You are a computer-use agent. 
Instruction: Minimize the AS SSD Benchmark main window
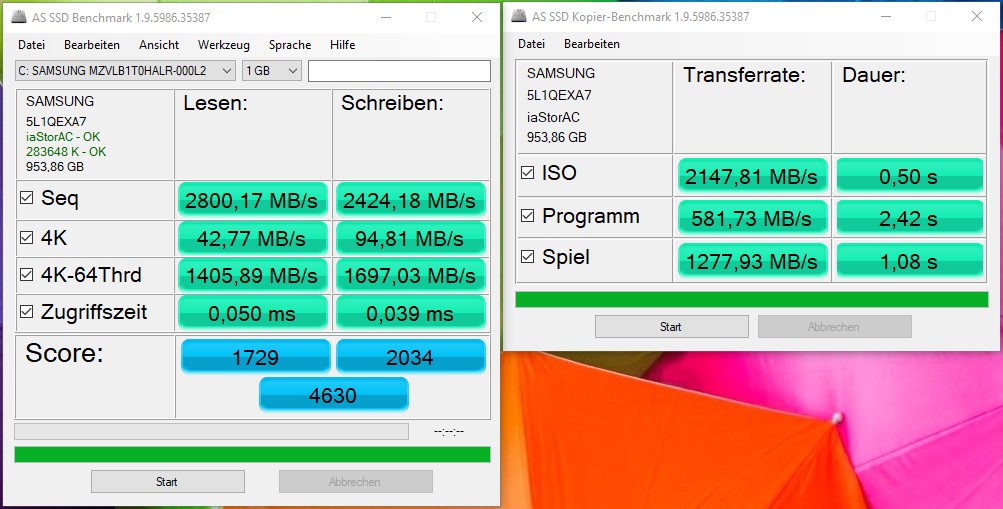tap(385, 17)
